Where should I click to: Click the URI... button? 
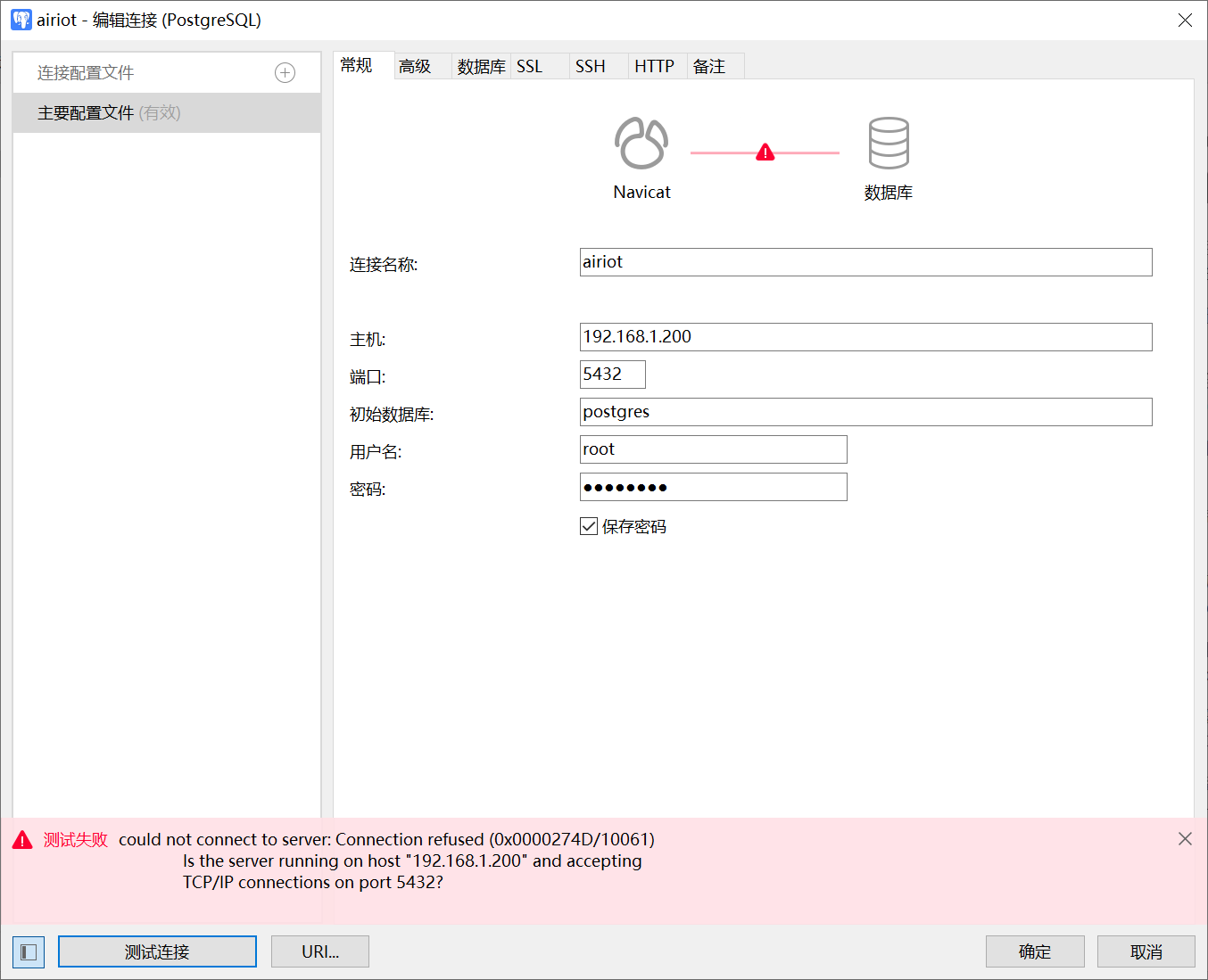tap(319, 951)
